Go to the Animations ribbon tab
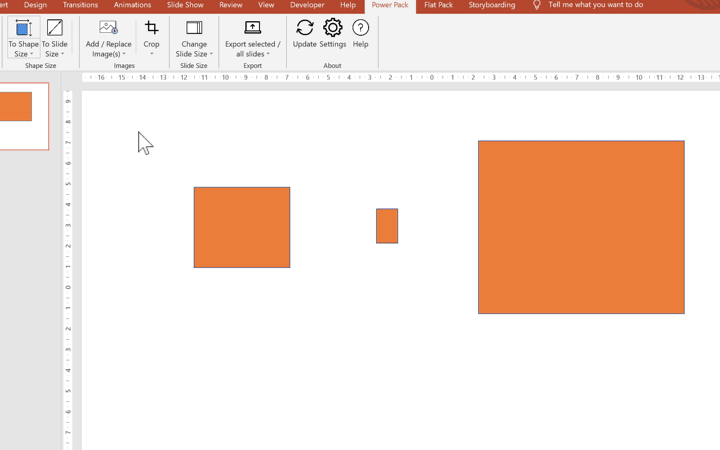The image size is (720, 450). 132,5
